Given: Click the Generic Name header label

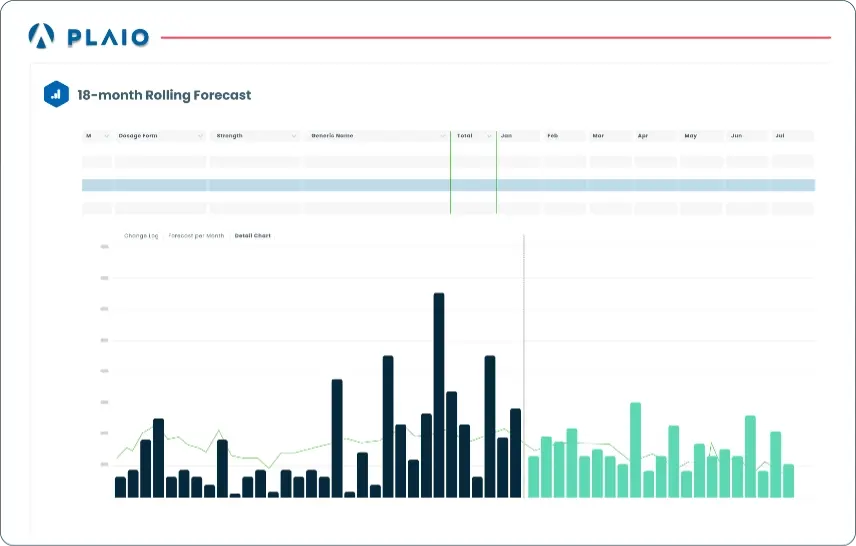Looking at the screenshot, I should point(332,136).
